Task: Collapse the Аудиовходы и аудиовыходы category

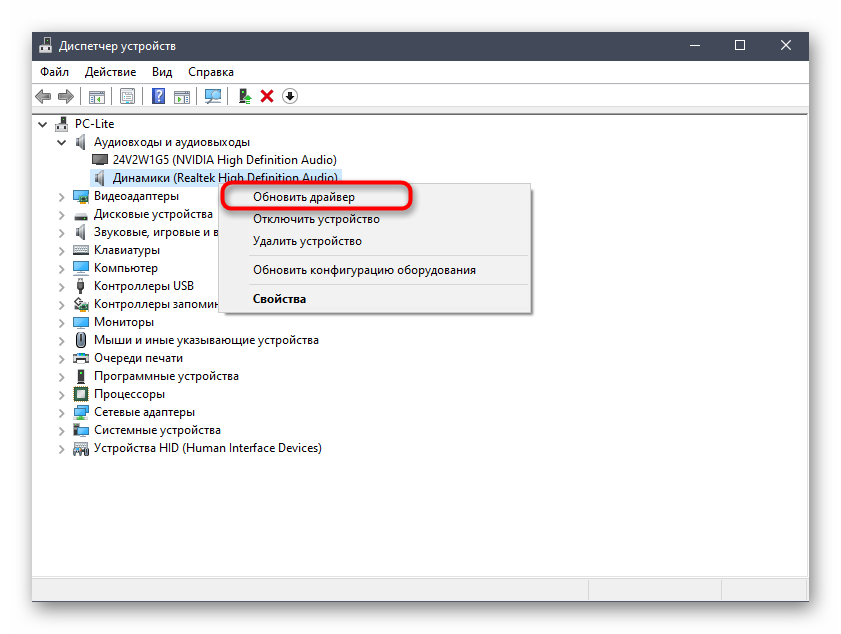Action: pyautogui.click(x=62, y=142)
